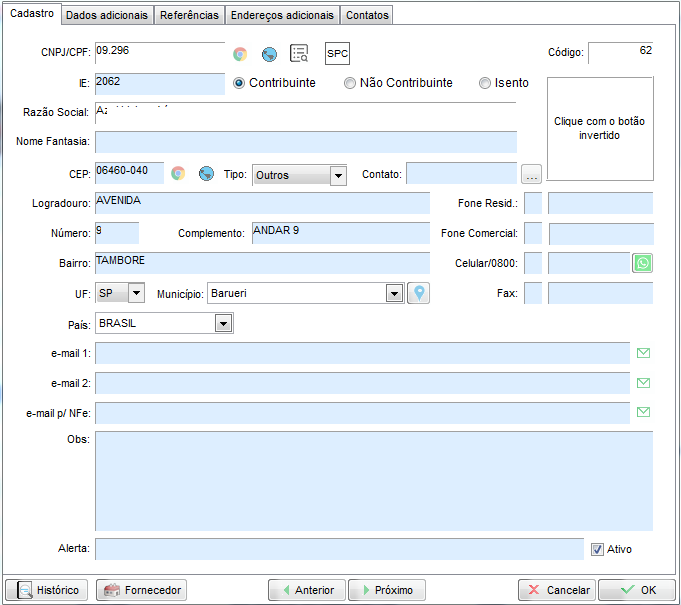681x605 pixels.
Task: Click the Celular/0800 area code field
Action: [533, 263]
